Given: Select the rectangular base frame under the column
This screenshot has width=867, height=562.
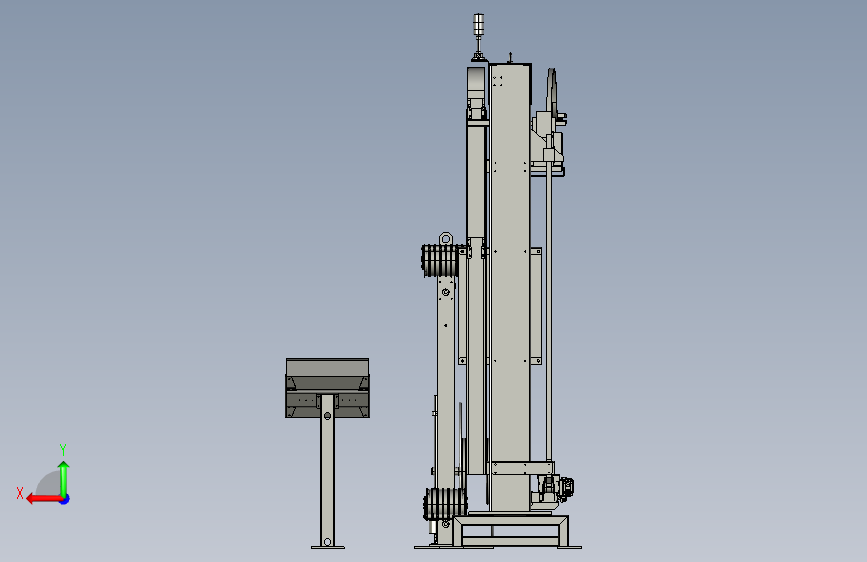Looking at the screenshot, I should pos(511,531).
